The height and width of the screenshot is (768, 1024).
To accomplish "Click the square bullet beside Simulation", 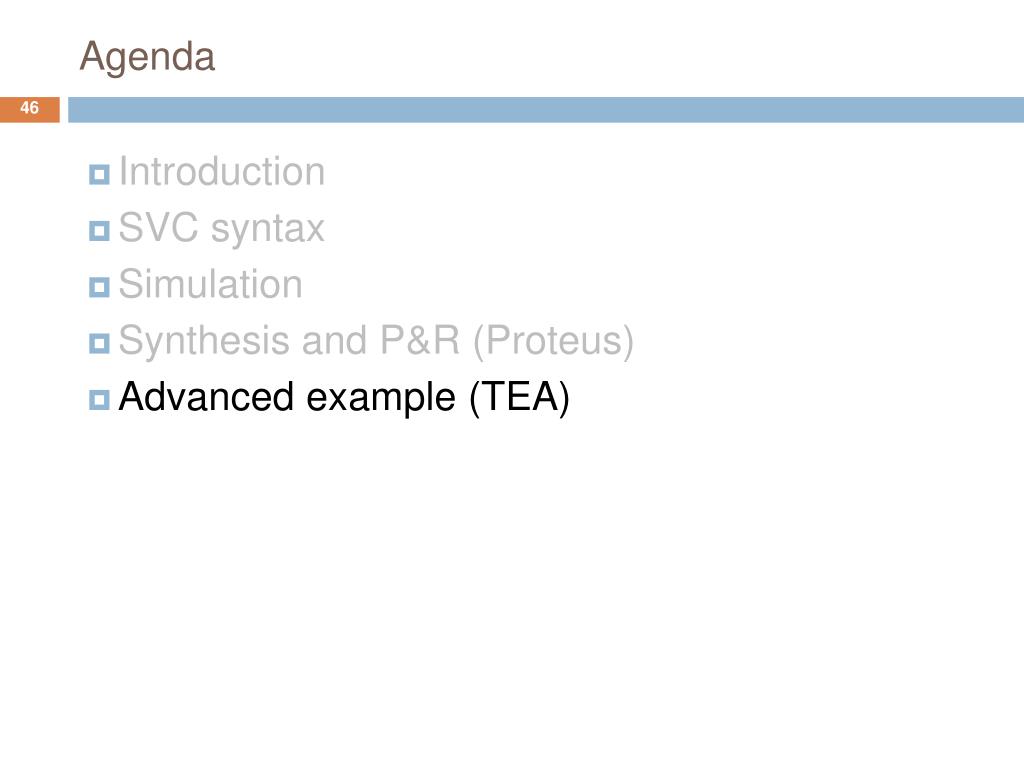I will pyautogui.click(x=99, y=287).
